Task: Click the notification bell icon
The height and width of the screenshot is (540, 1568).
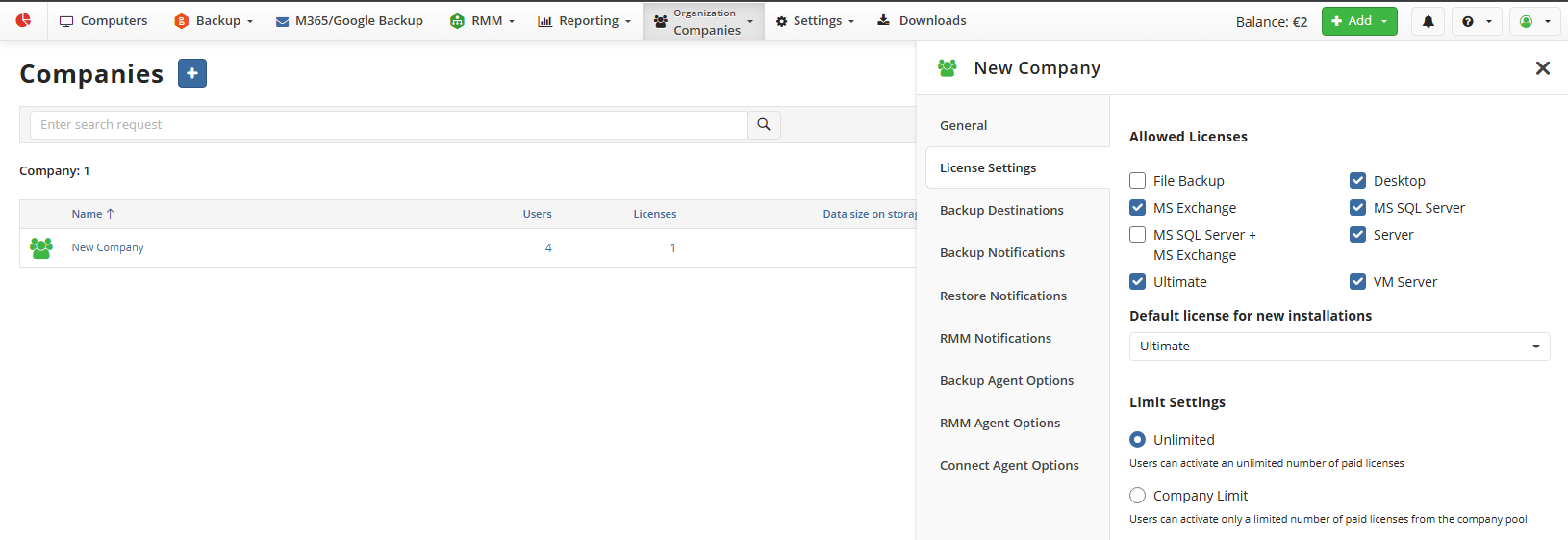Action: point(1428,21)
